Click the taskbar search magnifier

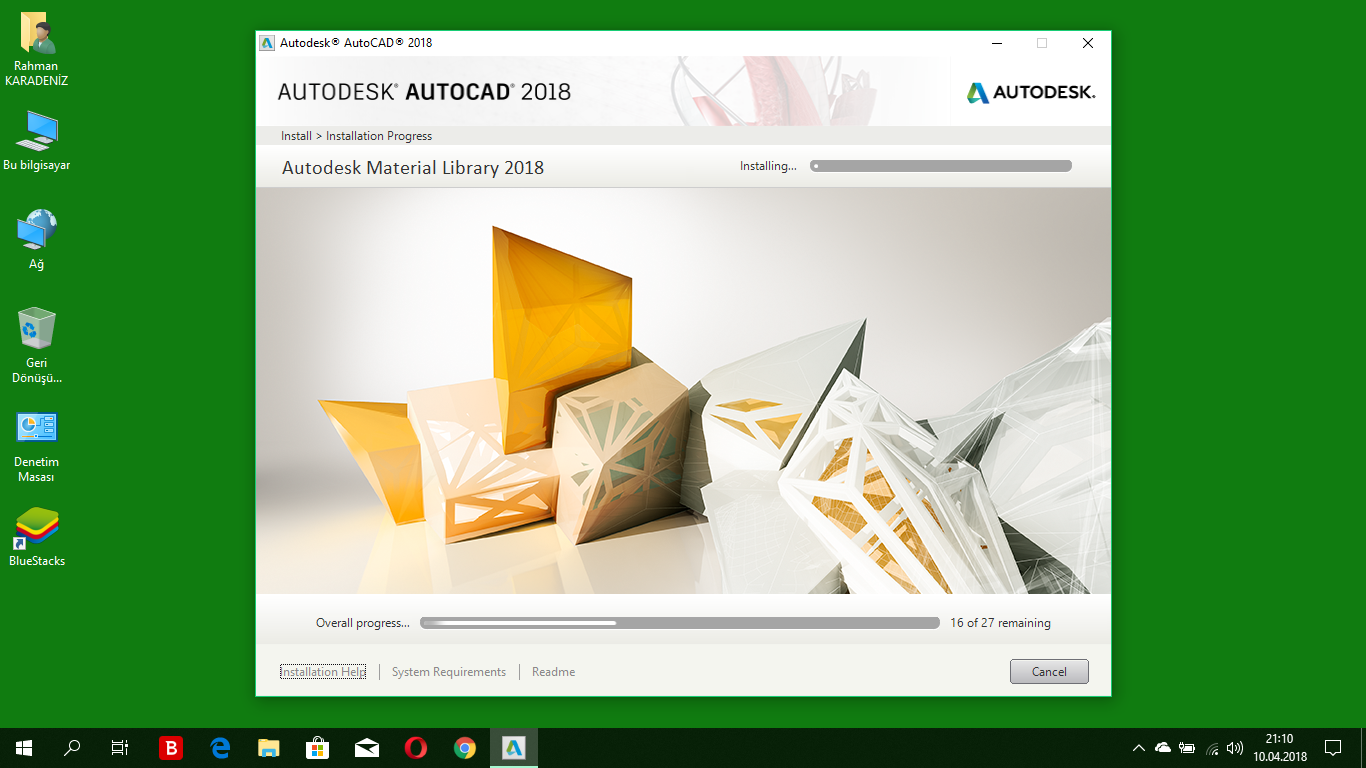pyautogui.click(x=72, y=748)
